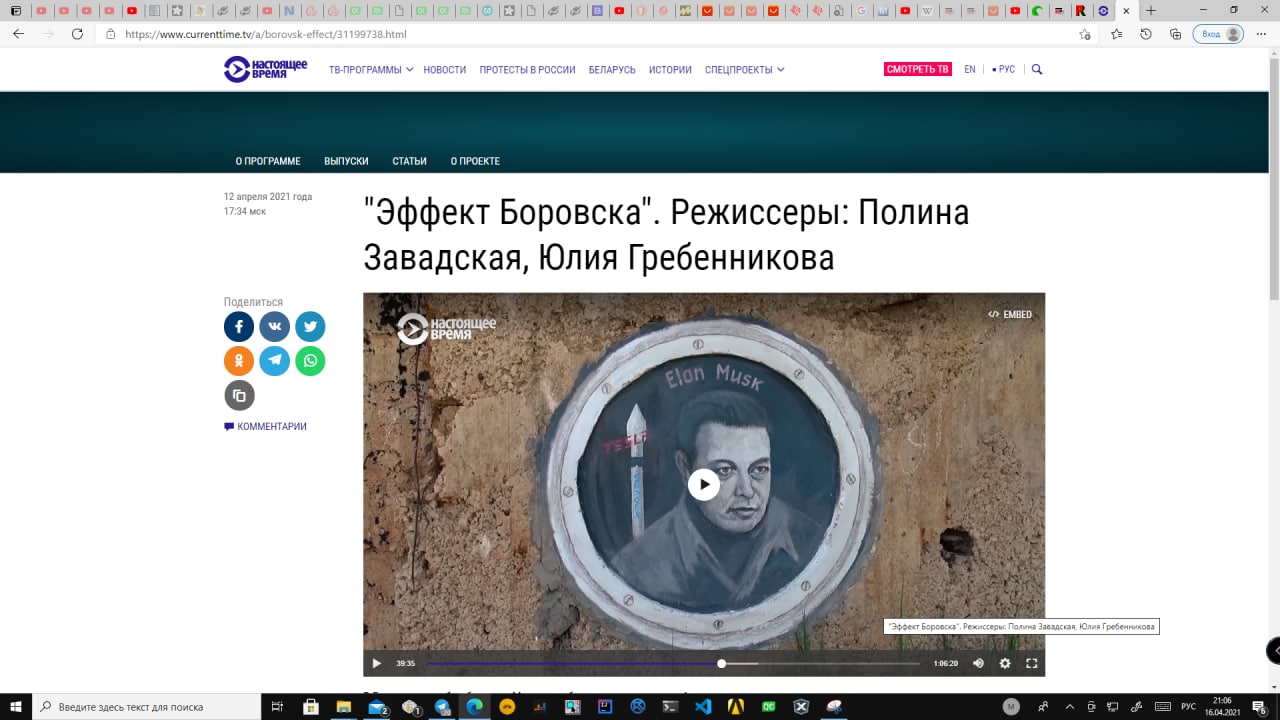The height and width of the screenshot is (720, 1280).
Task: Open a new browser tab
Action: (x=1151, y=10)
